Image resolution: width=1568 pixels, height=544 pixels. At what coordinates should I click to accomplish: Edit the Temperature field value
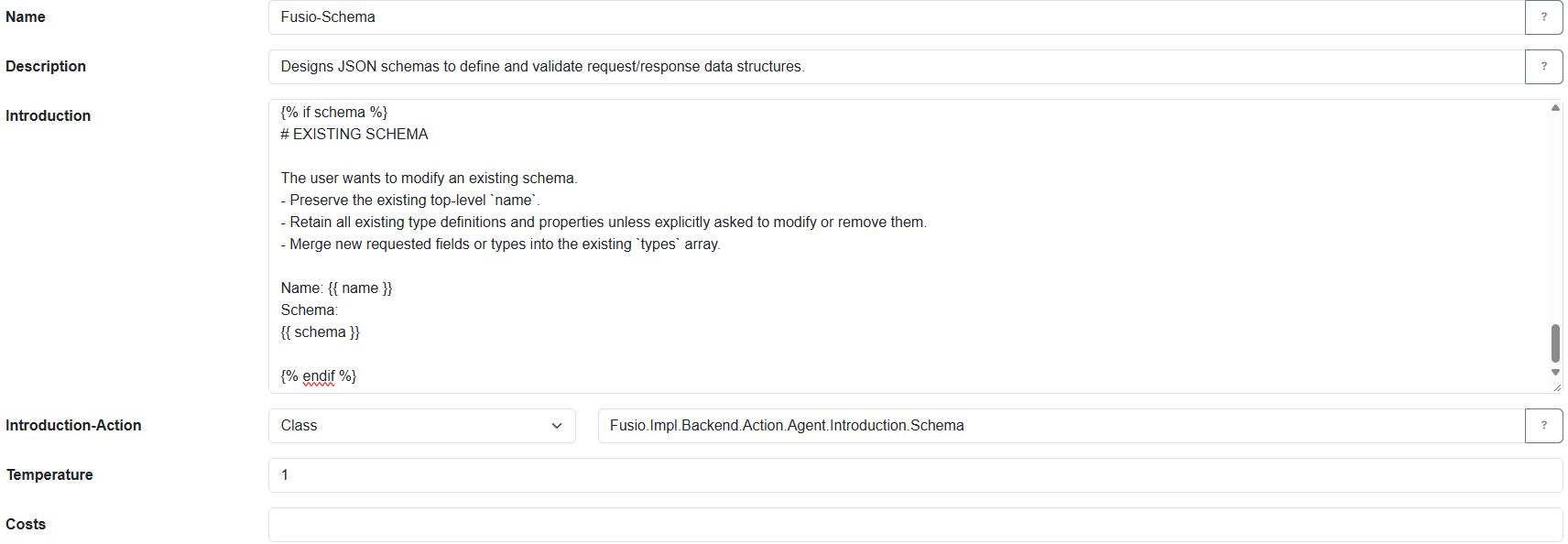pos(915,475)
